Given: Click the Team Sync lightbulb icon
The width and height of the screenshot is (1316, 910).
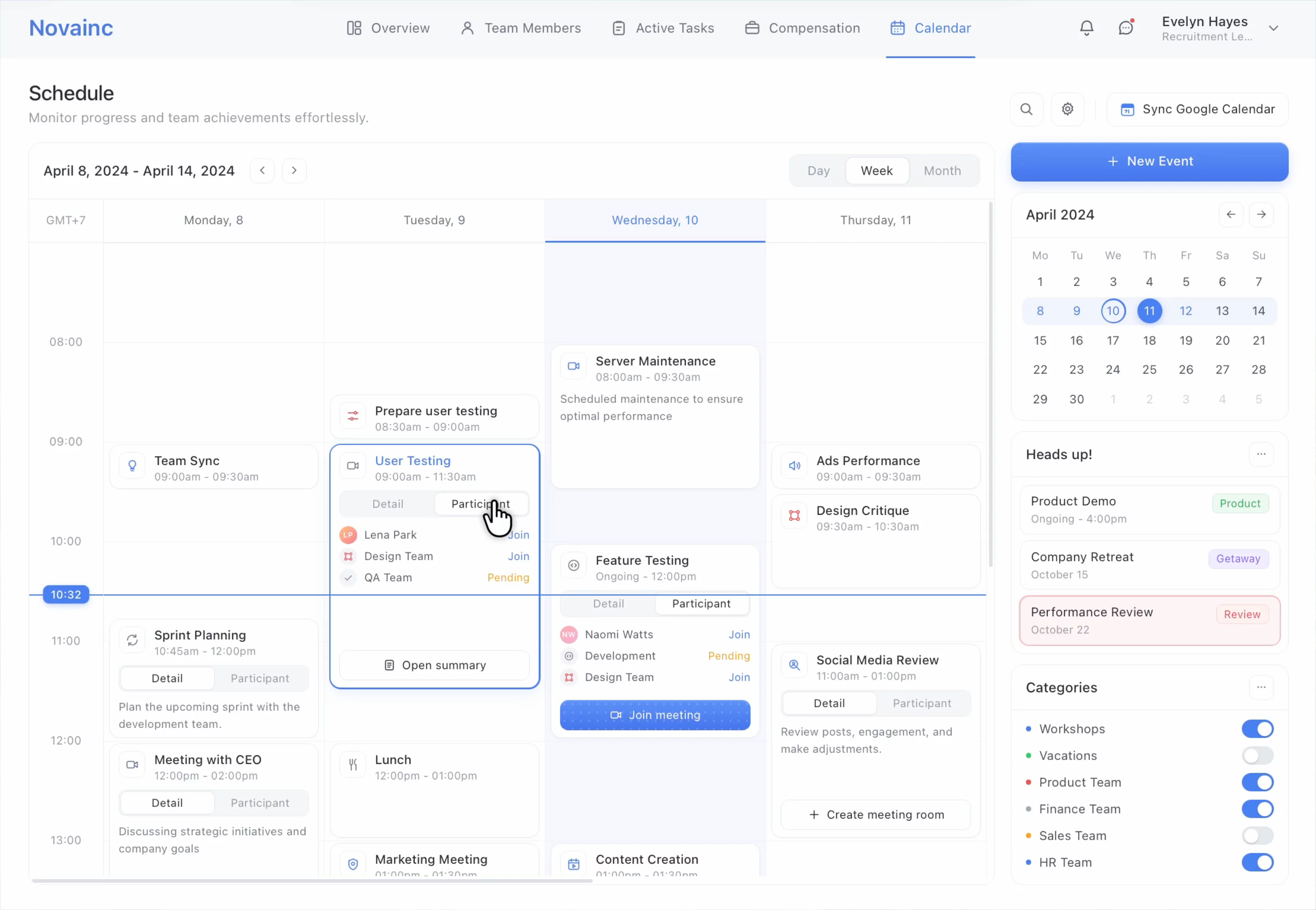Looking at the screenshot, I should 132,466.
